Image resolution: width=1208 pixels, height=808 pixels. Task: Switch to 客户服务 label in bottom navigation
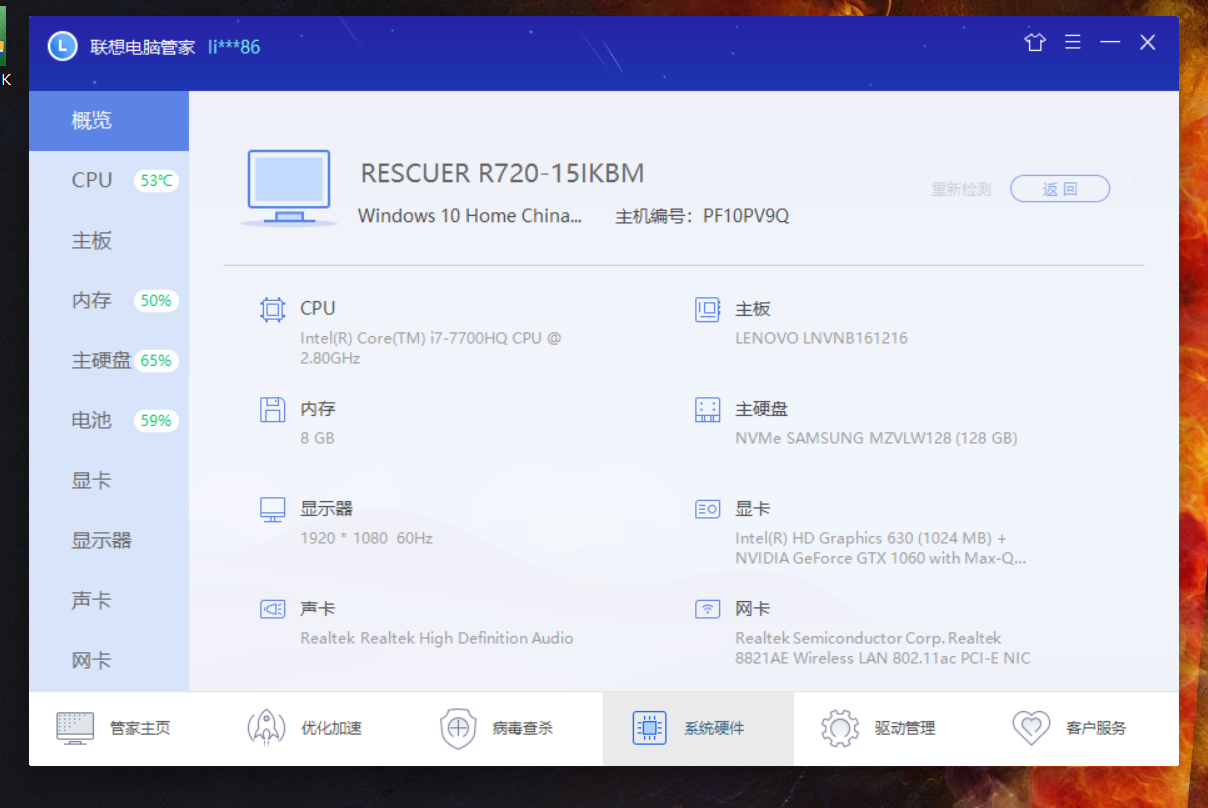coord(1096,728)
